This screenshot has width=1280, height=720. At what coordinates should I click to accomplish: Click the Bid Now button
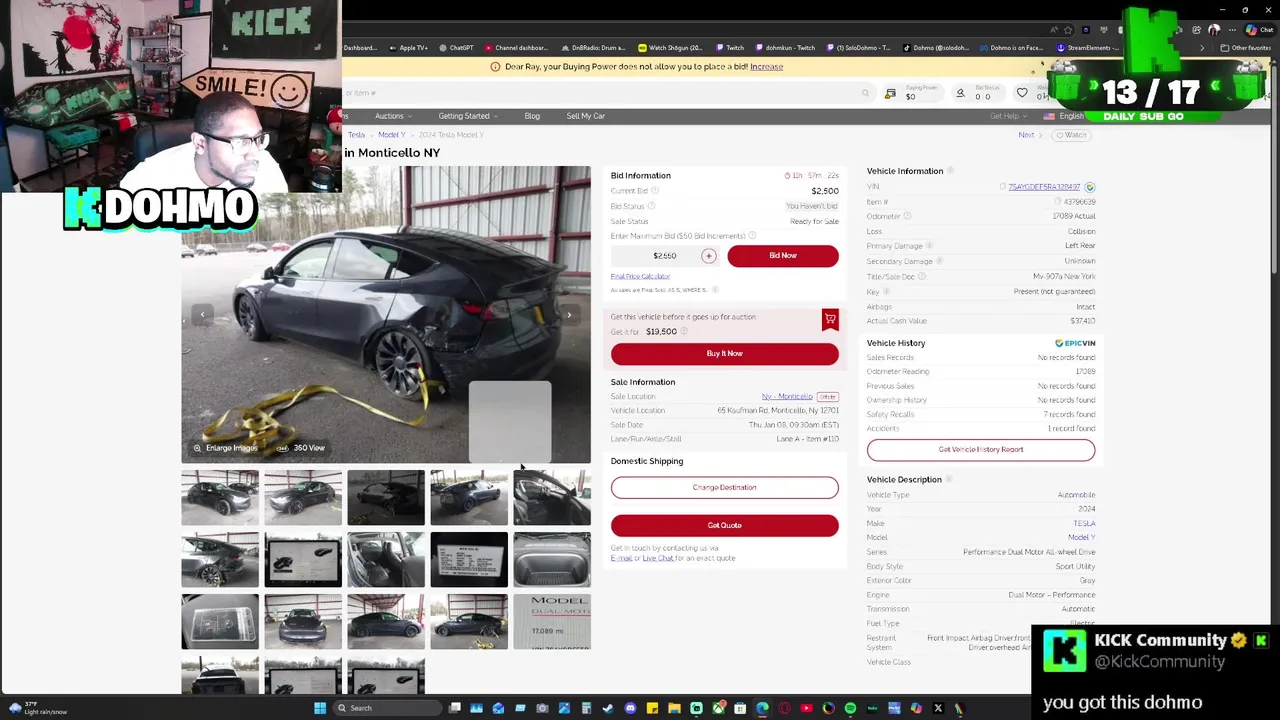click(x=783, y=256)
